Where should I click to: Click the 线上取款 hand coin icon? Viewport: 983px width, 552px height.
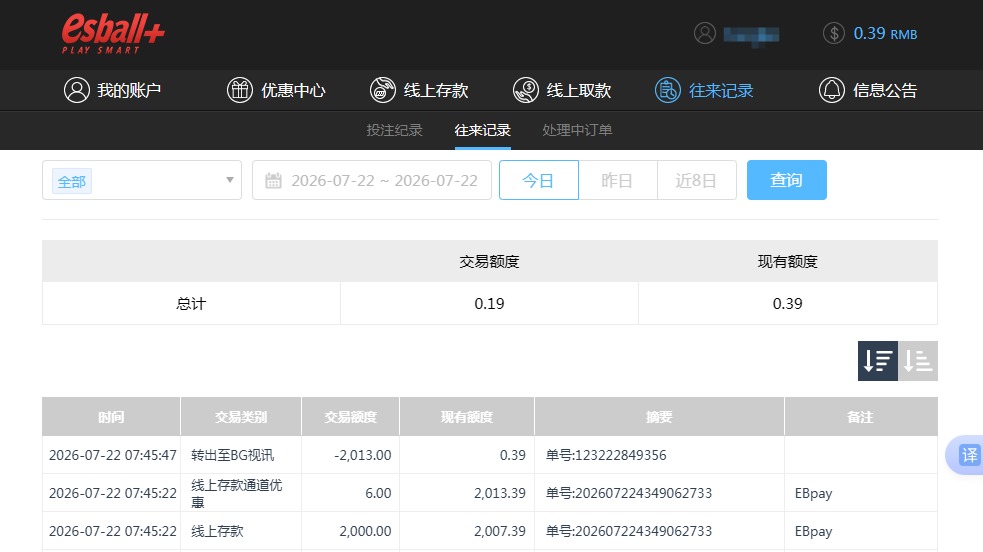click(x=525, y=90)
